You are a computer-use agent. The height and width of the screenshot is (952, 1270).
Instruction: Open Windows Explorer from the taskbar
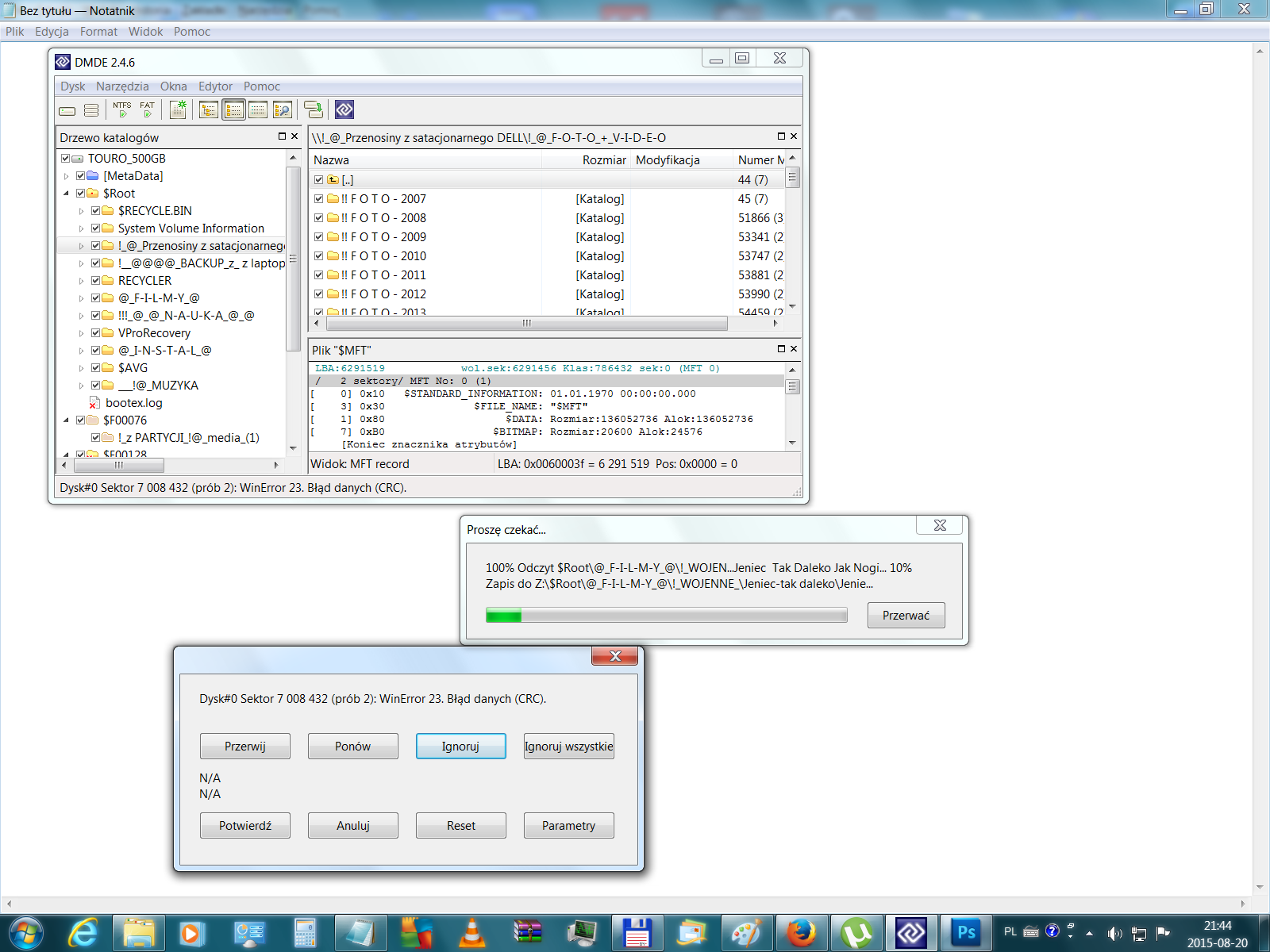[x=139, y=933]
